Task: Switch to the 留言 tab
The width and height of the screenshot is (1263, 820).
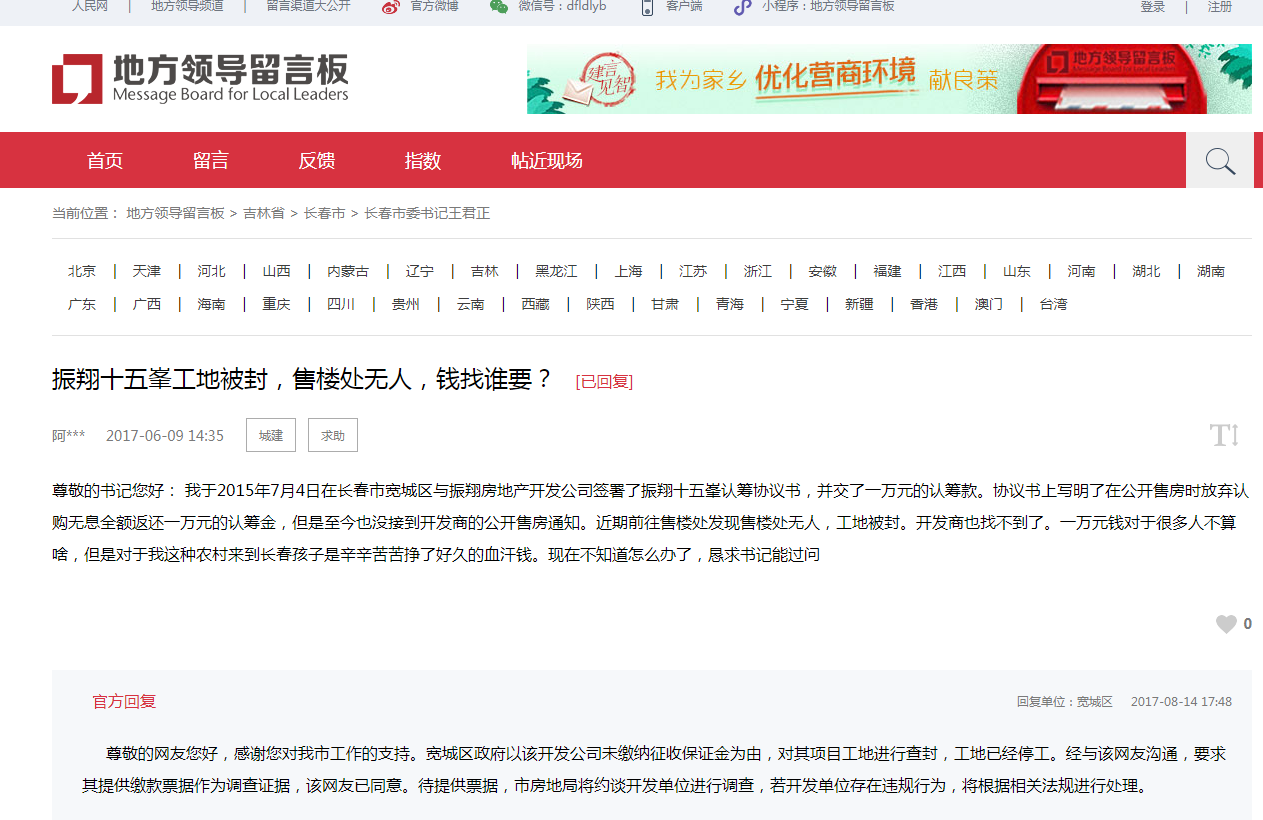Action: click(x=210, y=160)
